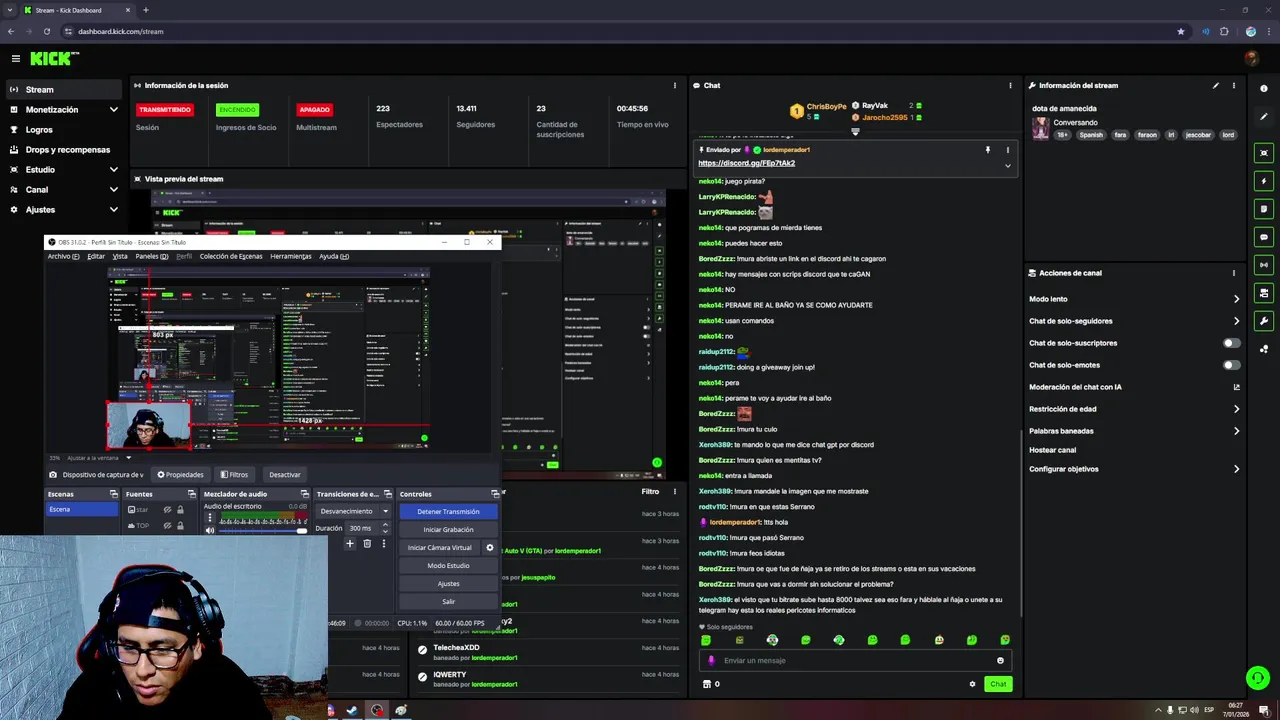Click the broadcast signal icon in the right sidebar
The height and width of the screenshot is (720, 1280).
point(1264,265)
